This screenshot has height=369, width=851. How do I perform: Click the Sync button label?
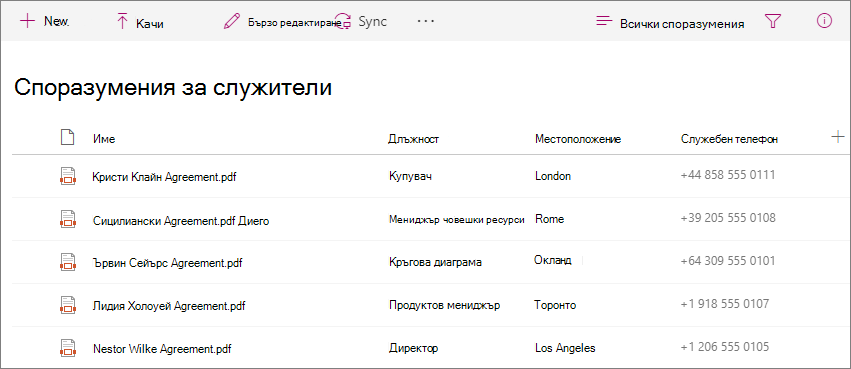coord(372,22)
